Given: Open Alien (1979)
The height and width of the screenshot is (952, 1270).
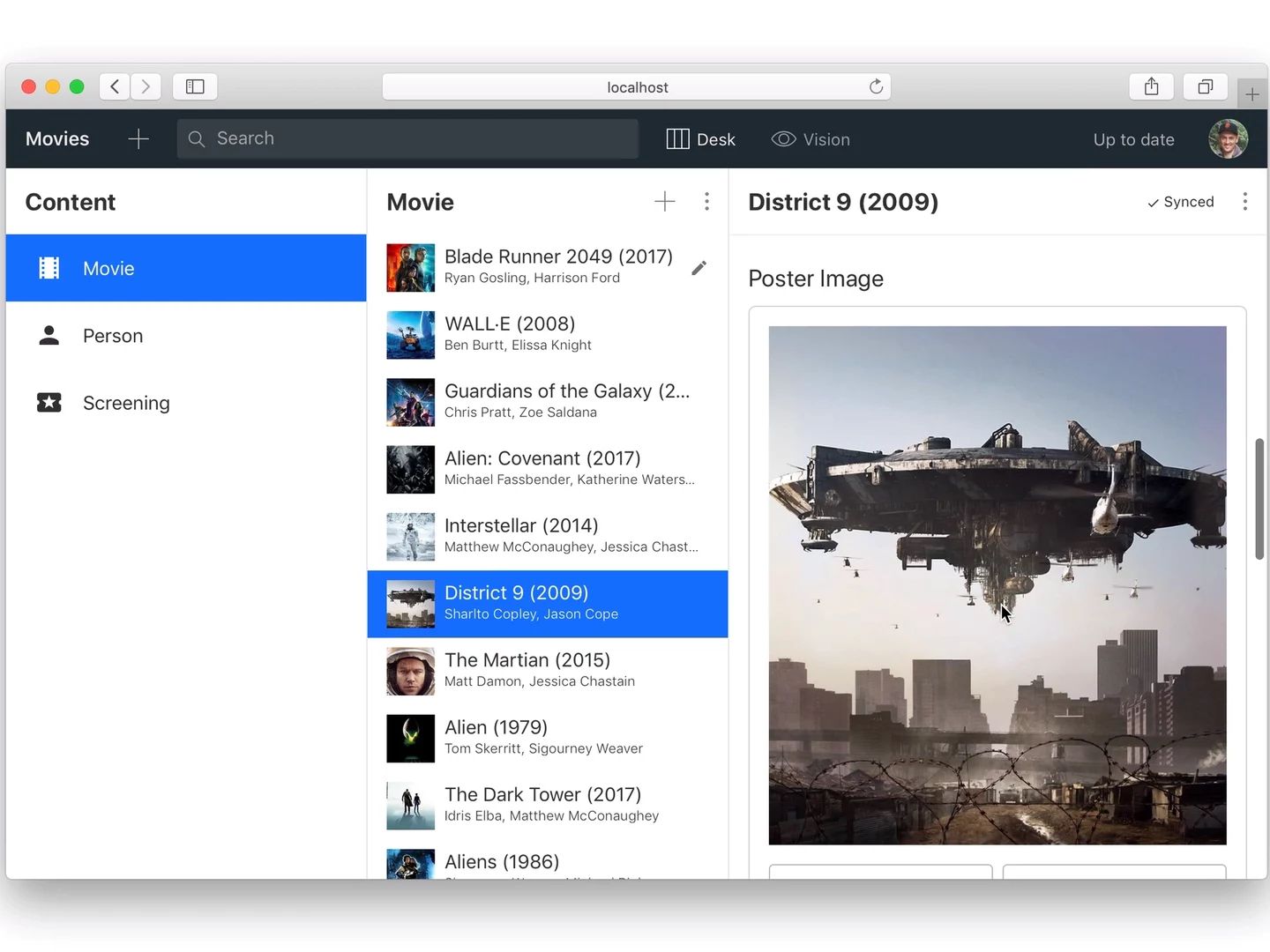Looking at the screenshot, I should tap(548, 739).
